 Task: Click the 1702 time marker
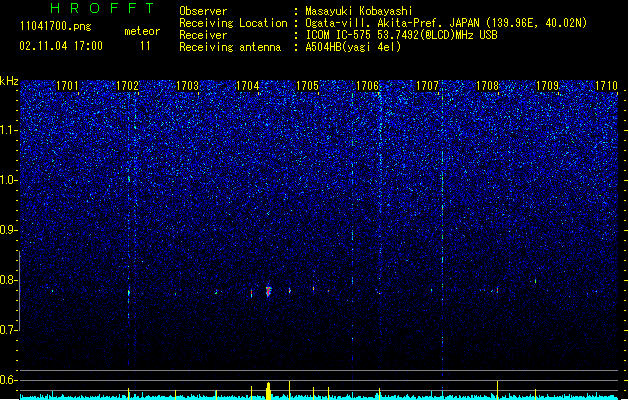click(127, 86)
